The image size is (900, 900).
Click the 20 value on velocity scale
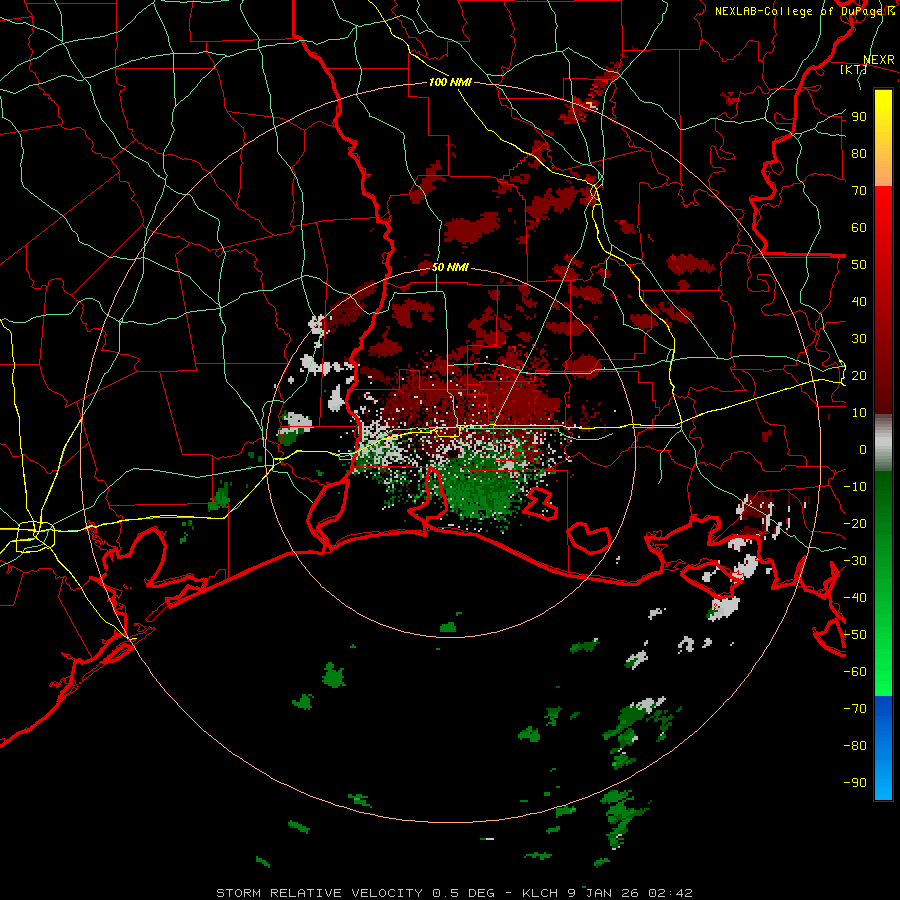pos(859,375)
